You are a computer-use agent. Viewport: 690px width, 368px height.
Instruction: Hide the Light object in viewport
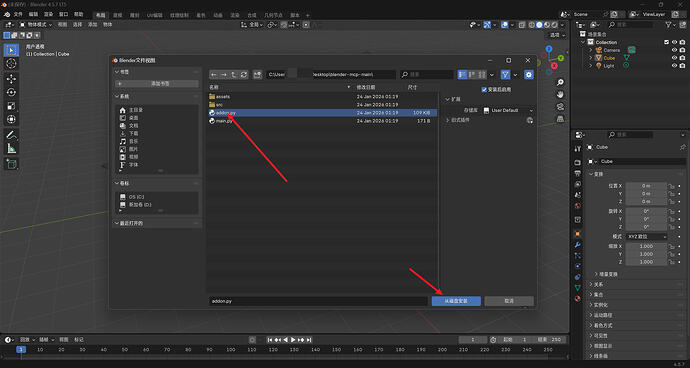[x=674, y=66]
